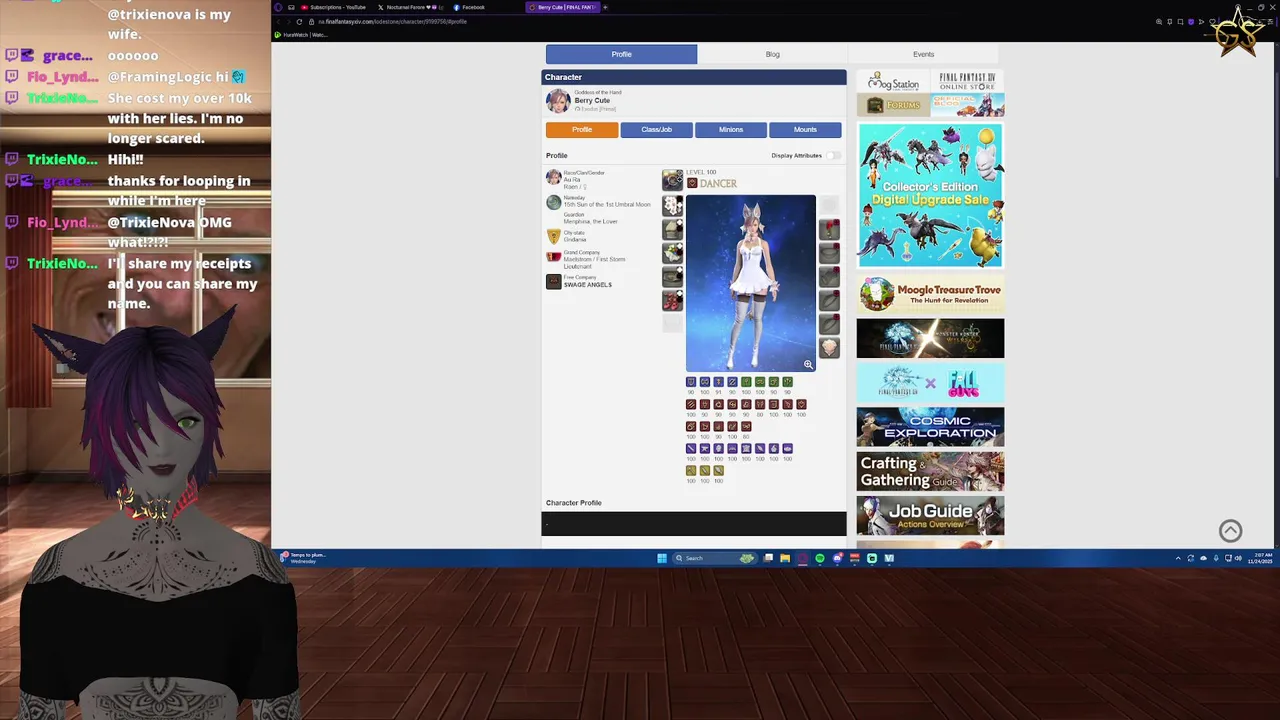Open the Forums banner link
The height and width of the screenshot is (720, 1280).
click(x=893, y=105)
